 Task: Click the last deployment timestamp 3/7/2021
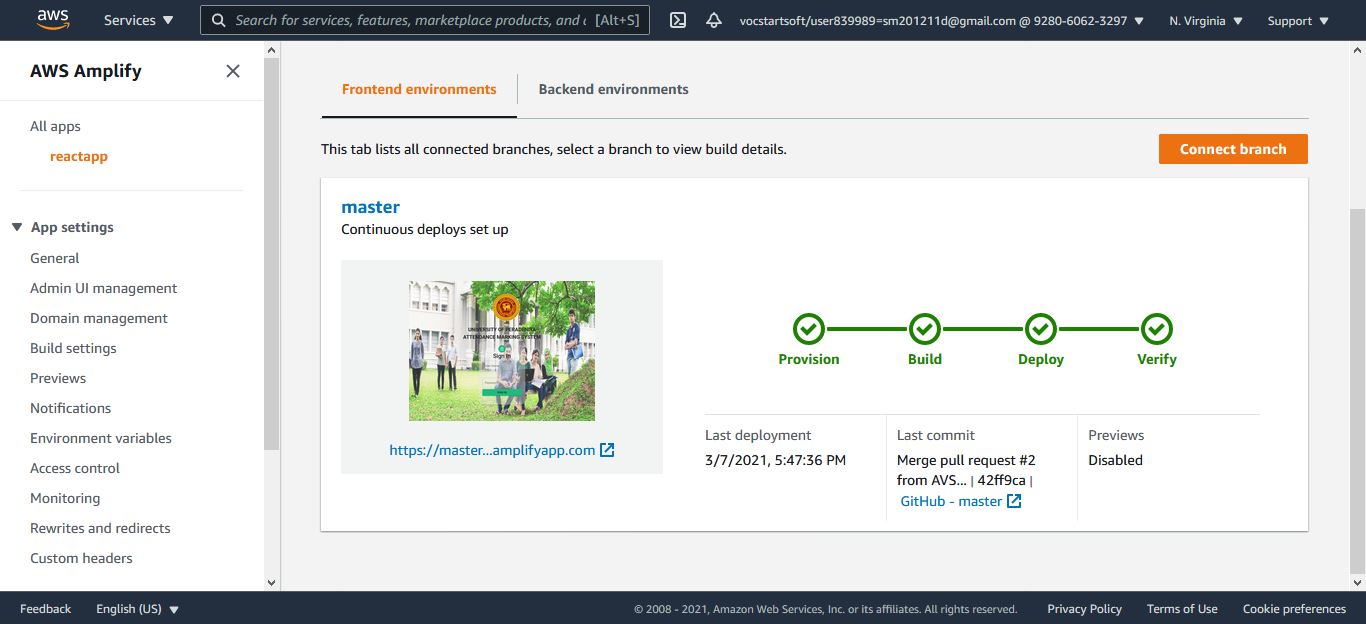point(775,460)
